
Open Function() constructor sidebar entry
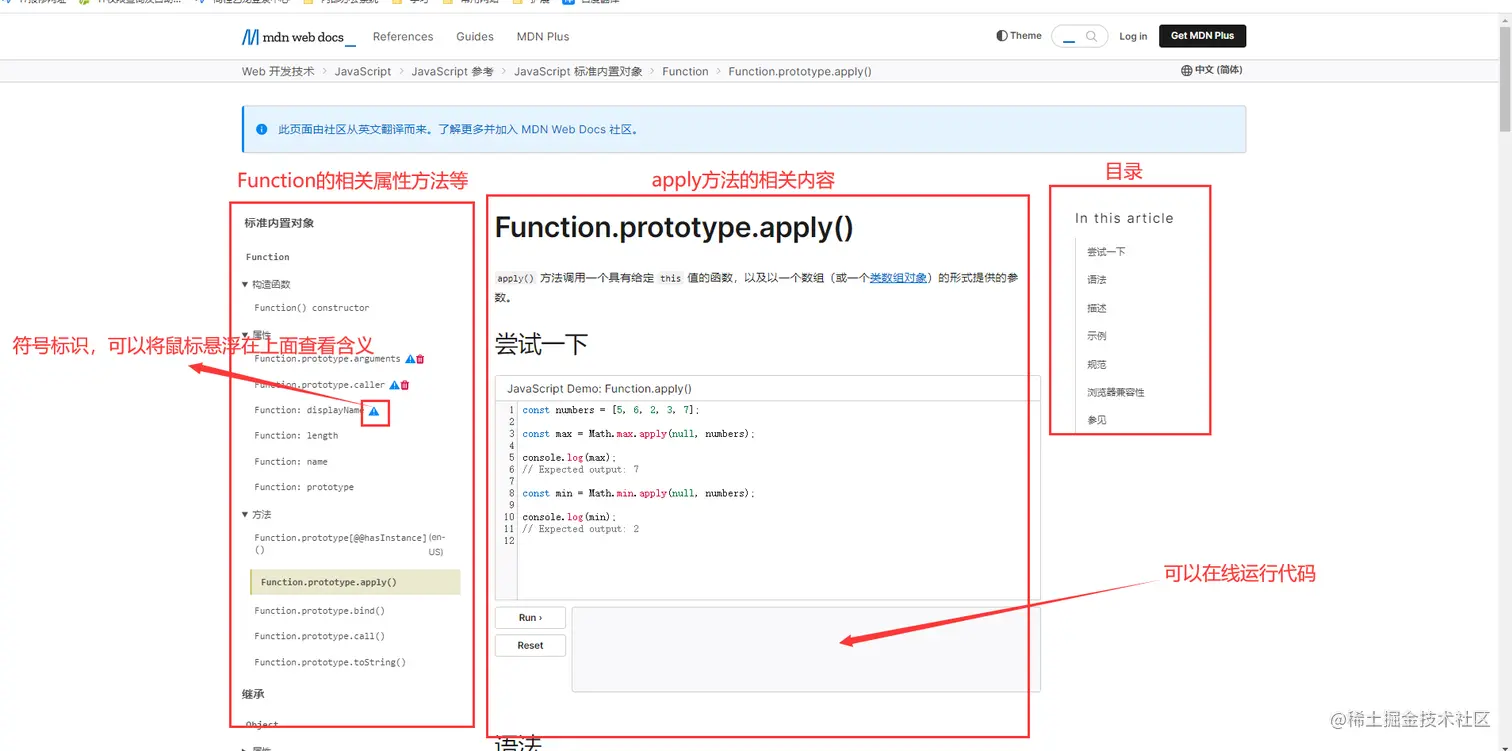[312, 308]
